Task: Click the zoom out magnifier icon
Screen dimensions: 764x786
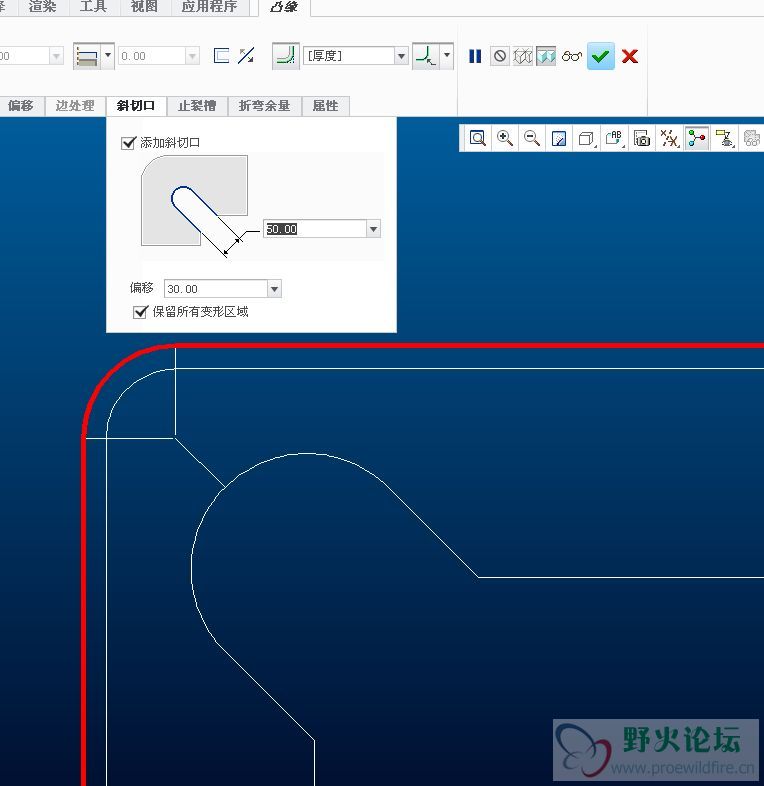Action: point(532,138)
